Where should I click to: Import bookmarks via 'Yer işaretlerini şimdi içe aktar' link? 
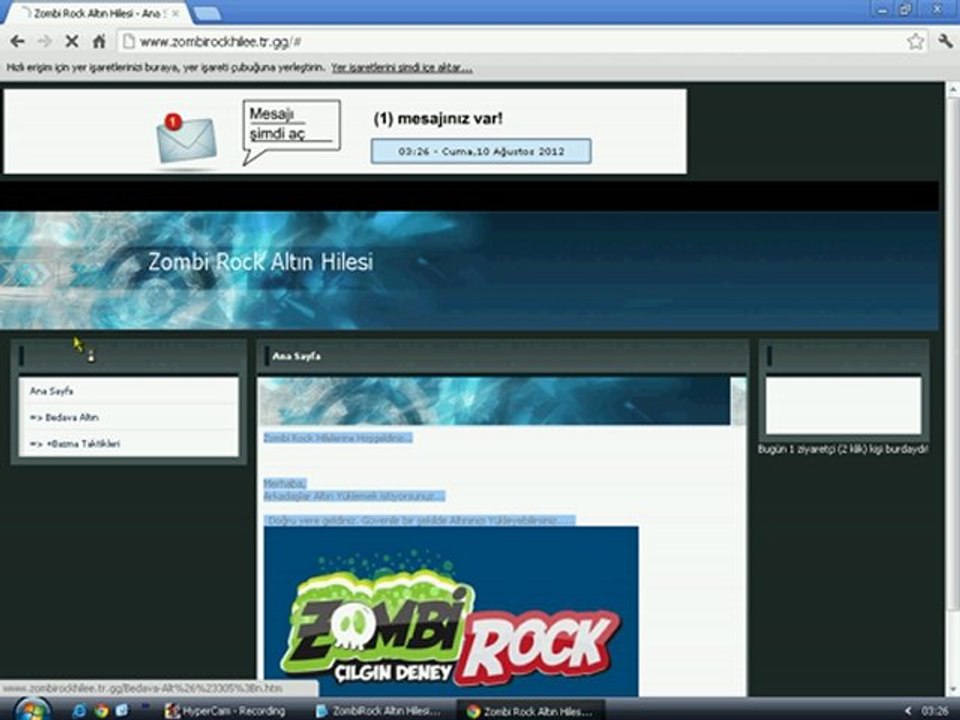click(x=402, y=68)
